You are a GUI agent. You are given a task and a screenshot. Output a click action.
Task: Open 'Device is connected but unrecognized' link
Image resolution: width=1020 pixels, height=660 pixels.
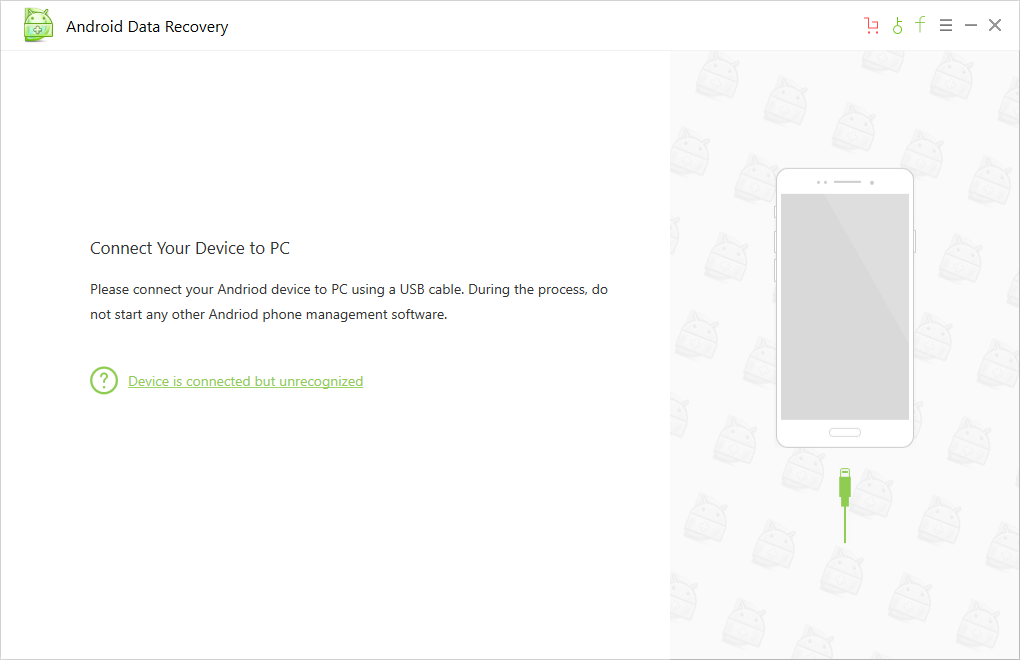(x=245, y=381)
